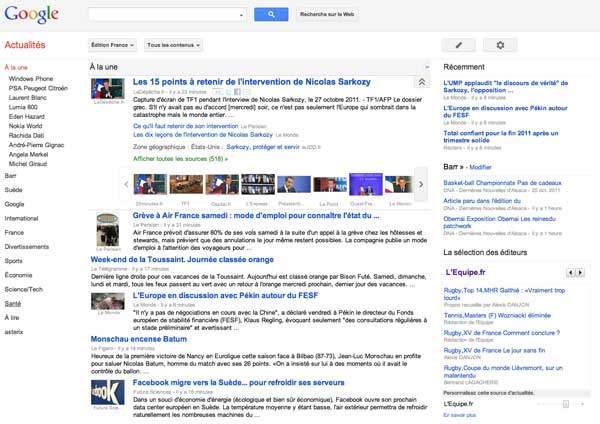
Task: Open Facebook migre vers la Suède headline
Action: [238, 383]
